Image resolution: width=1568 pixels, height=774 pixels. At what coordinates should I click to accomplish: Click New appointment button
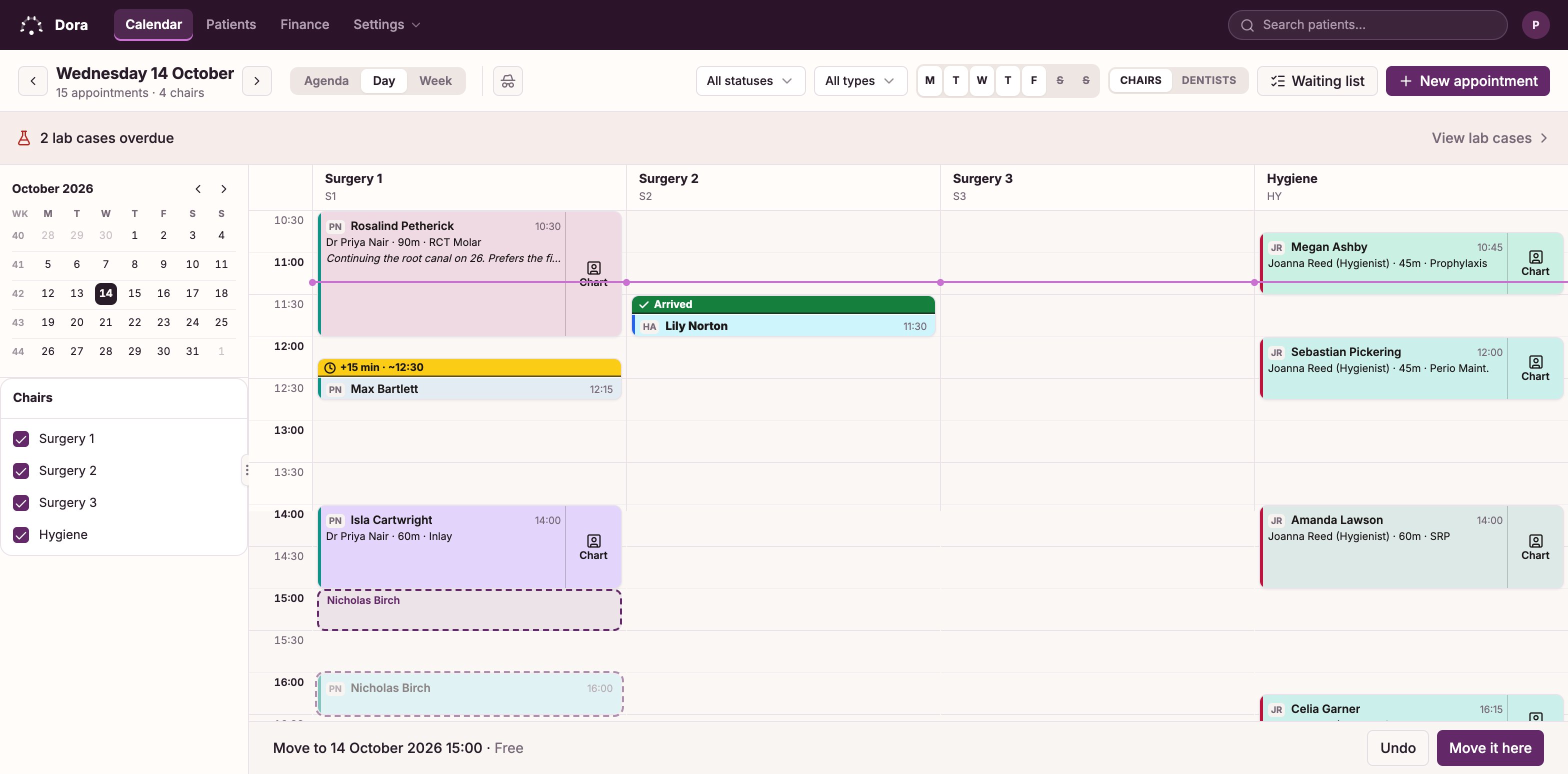[x=1467, y=81]
